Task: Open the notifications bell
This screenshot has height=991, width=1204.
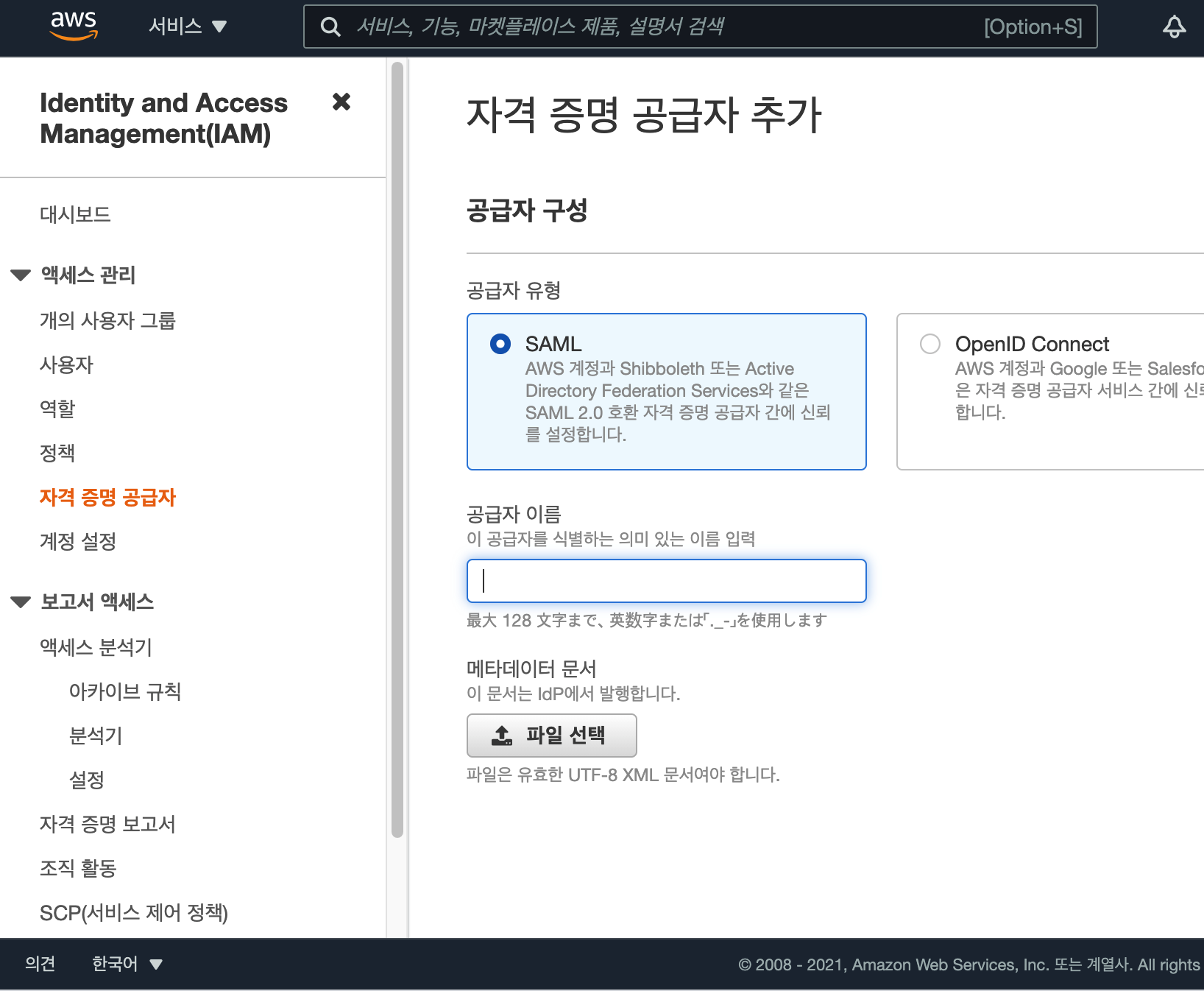Action: [1174, 27]
